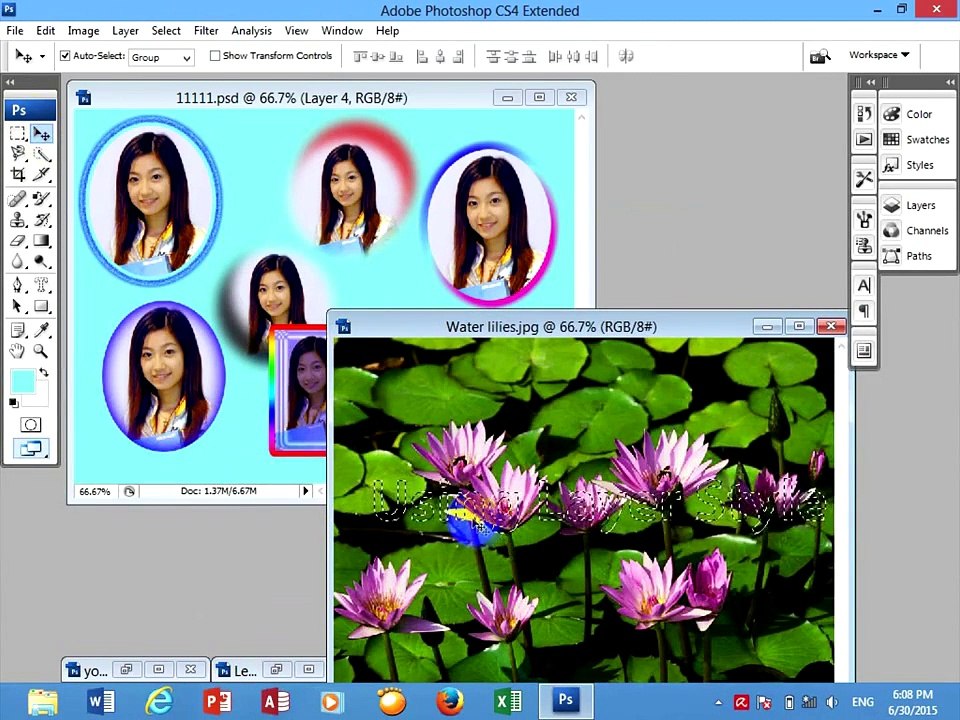Select the Move tool in toolbox
960x720 pixels.
tap(42, 133)
